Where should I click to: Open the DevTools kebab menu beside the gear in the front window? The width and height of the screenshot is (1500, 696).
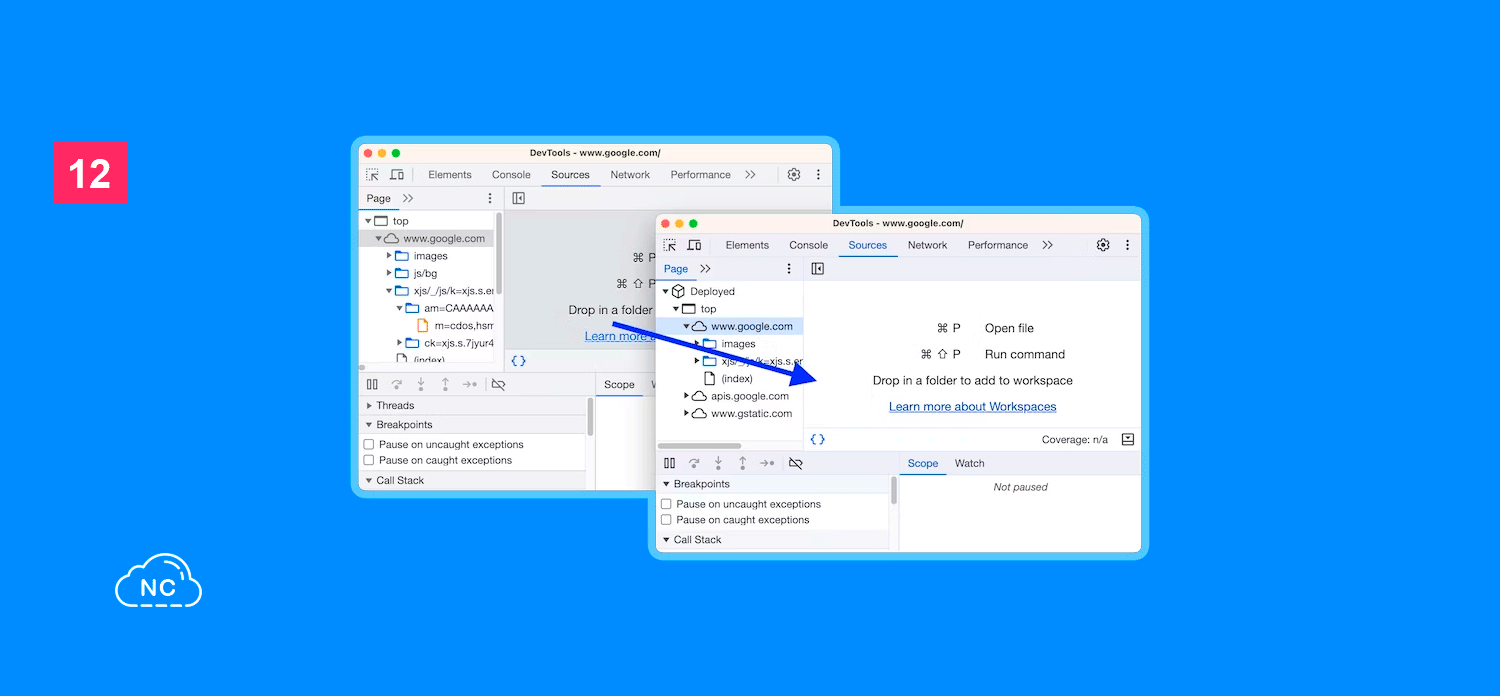[1127, 245]
